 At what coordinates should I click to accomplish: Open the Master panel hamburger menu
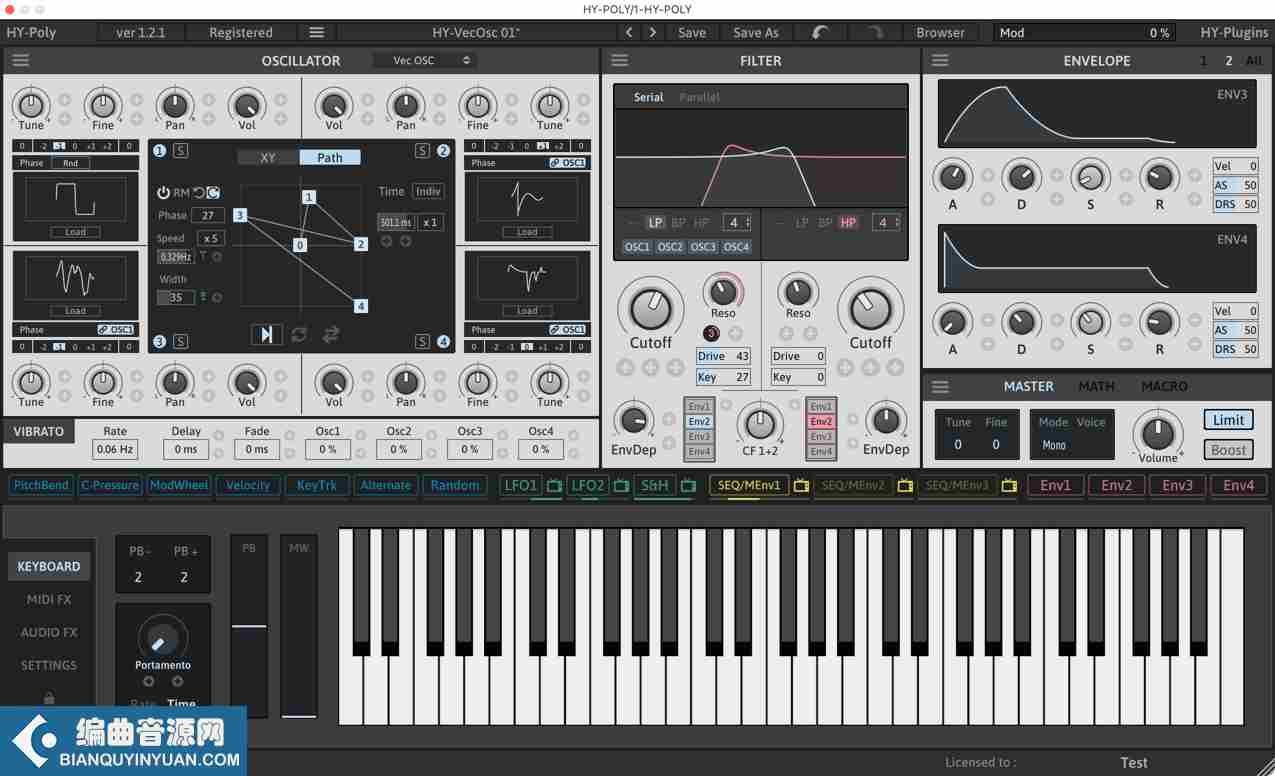click(940, 387)
